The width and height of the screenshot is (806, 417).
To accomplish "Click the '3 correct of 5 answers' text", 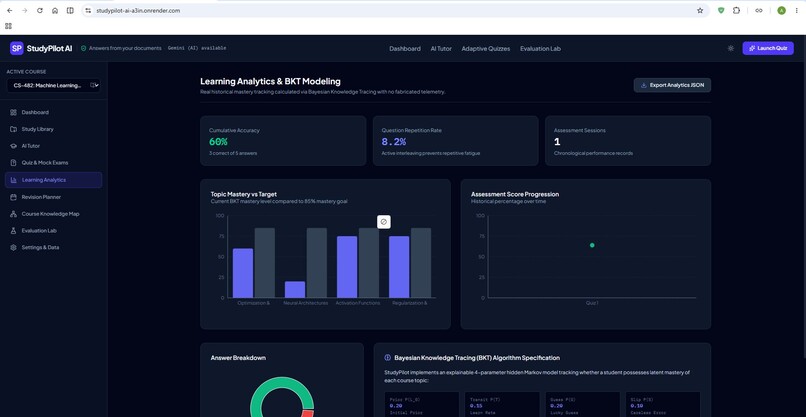I will [x=233, y=153].
